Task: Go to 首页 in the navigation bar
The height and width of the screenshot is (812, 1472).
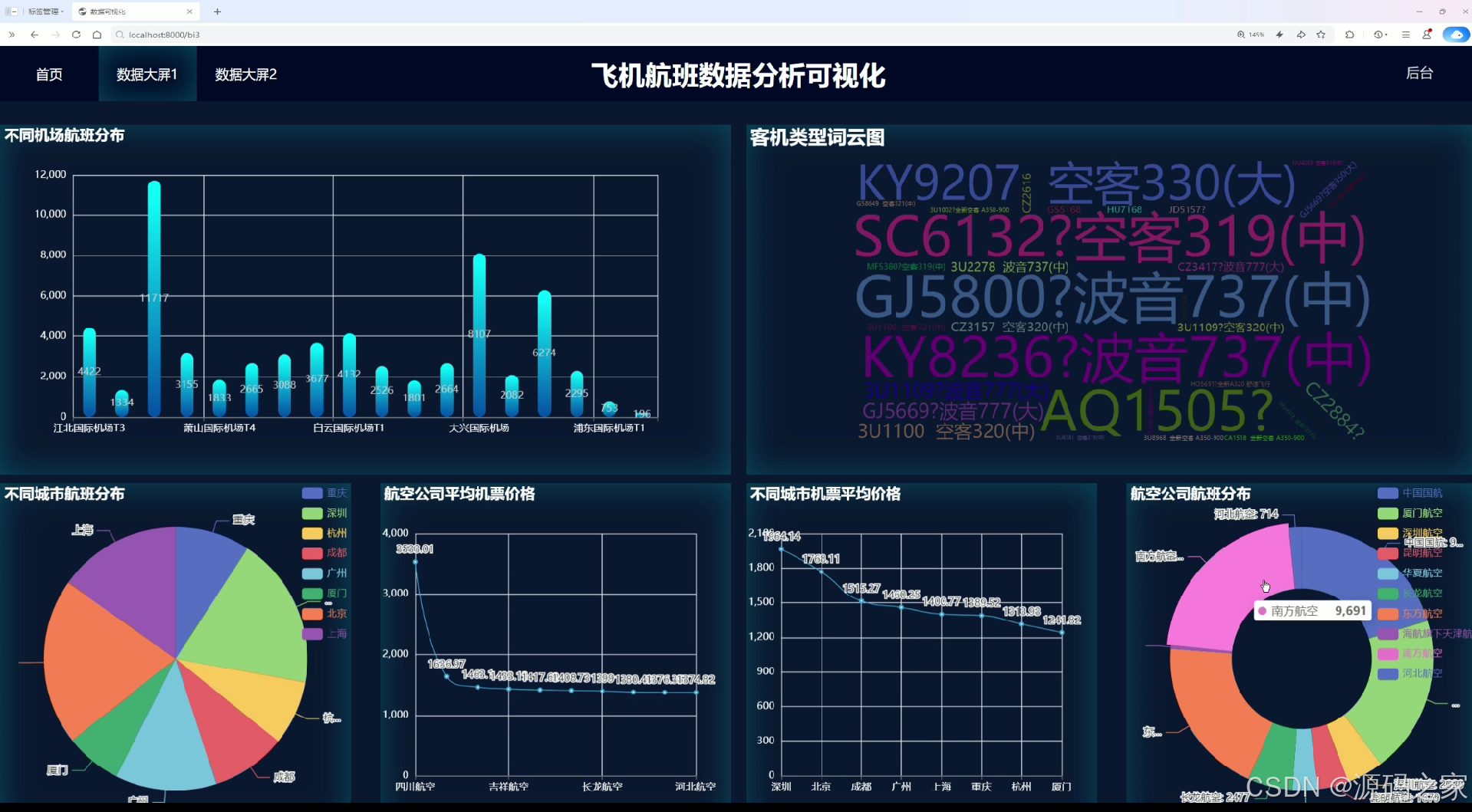Action: point(49,74)
